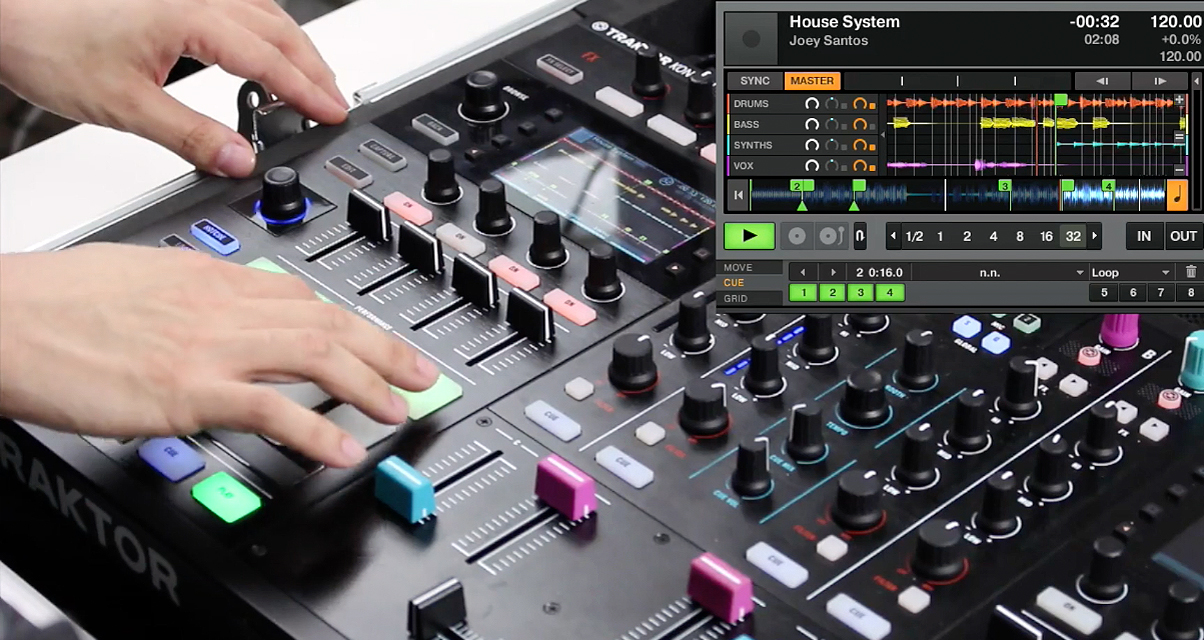
Task: Click the flux mode icon next to the turntable
Action: [x=860, y=237]
